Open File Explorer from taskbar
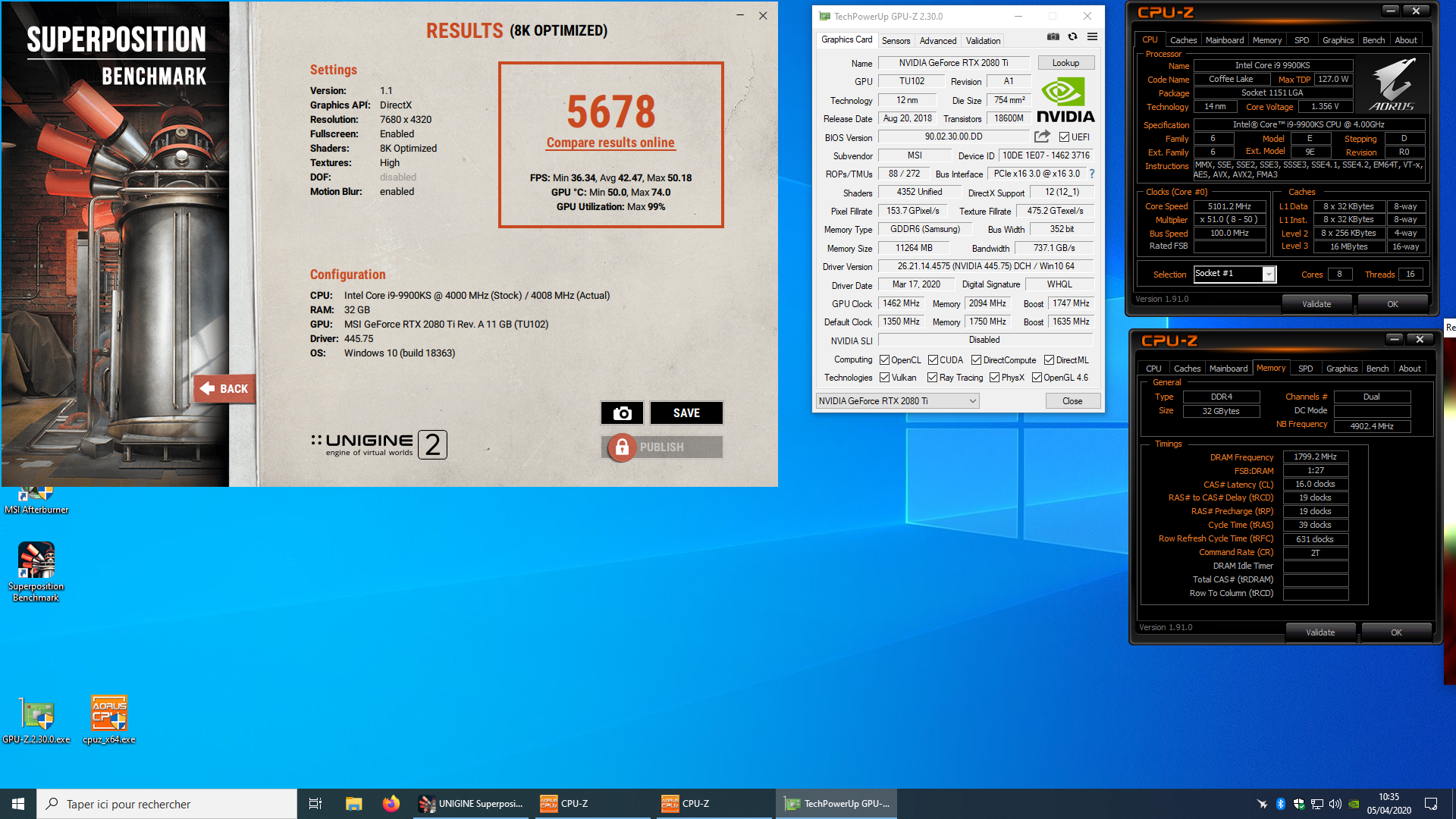Viewport: 1456px width, 819px height. tap(353, 804)
